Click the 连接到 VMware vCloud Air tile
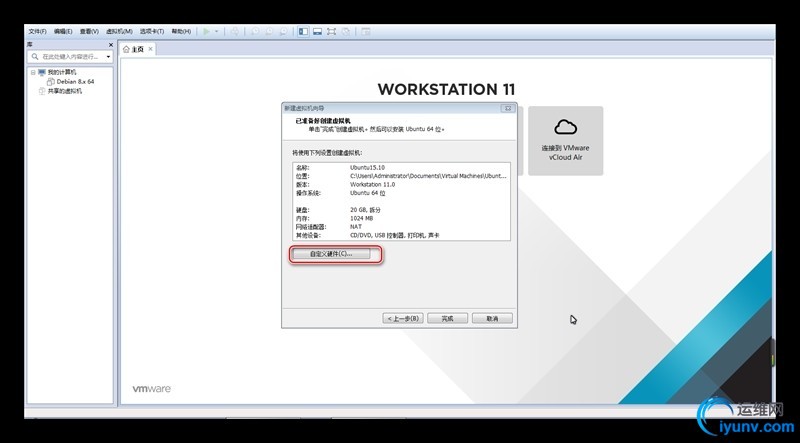The height and width of the screenshot is (443, 800). [x=565, y=141]
